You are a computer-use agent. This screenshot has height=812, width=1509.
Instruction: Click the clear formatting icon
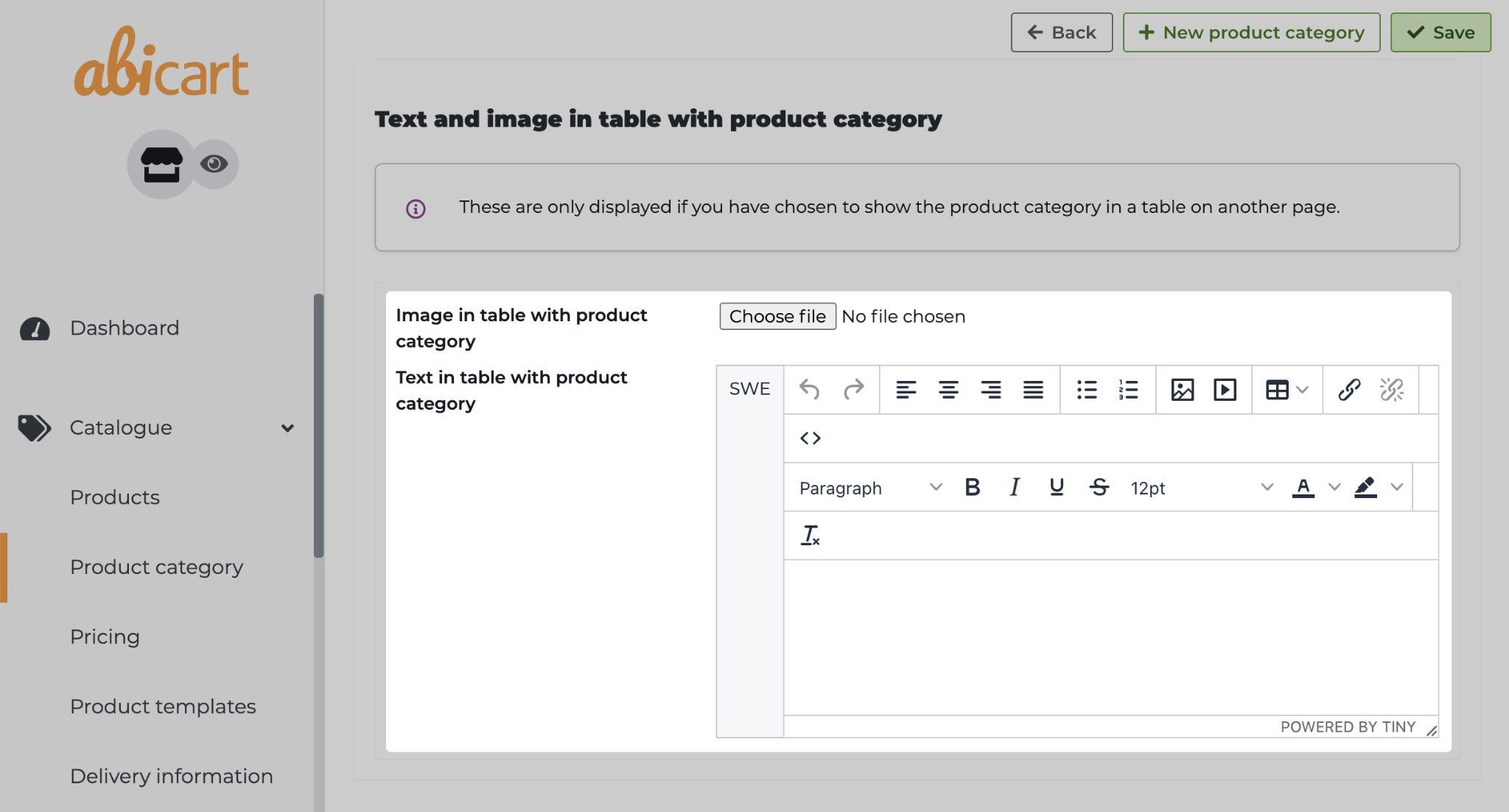tap(810, 536)
